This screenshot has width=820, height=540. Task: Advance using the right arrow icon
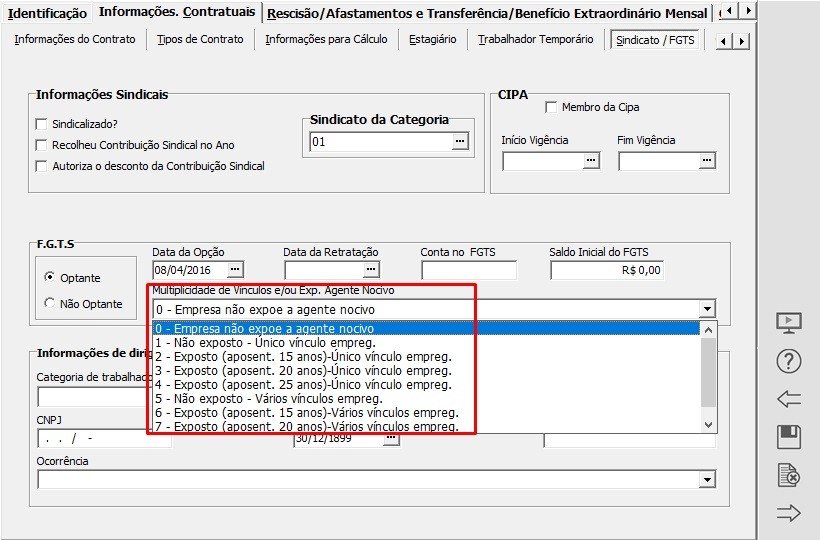pyautogui.click(x=789, y=513)
